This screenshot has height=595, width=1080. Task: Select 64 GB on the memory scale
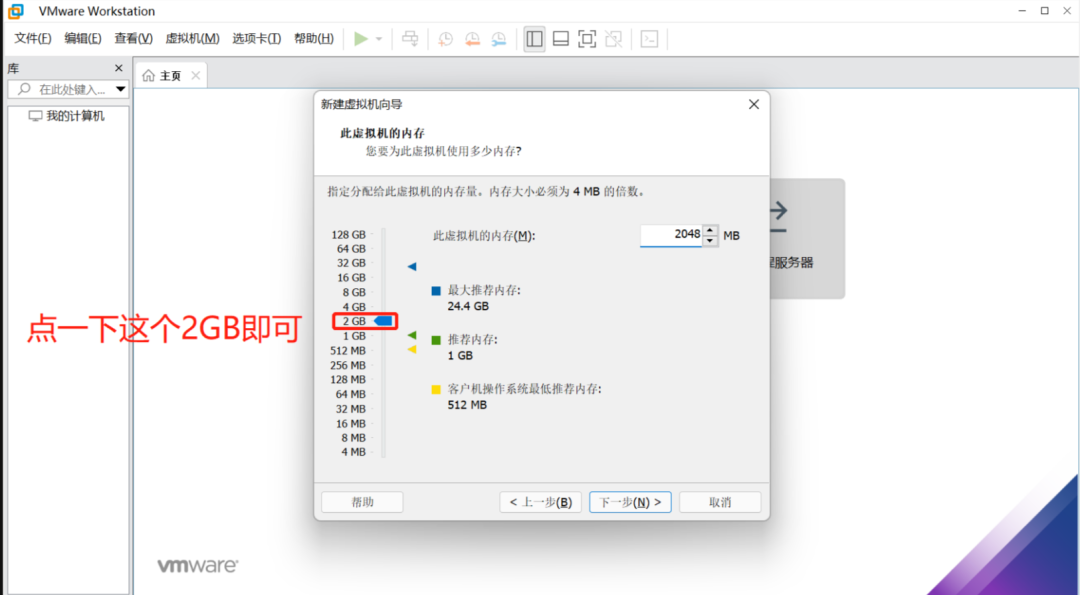tap(351, 249)
